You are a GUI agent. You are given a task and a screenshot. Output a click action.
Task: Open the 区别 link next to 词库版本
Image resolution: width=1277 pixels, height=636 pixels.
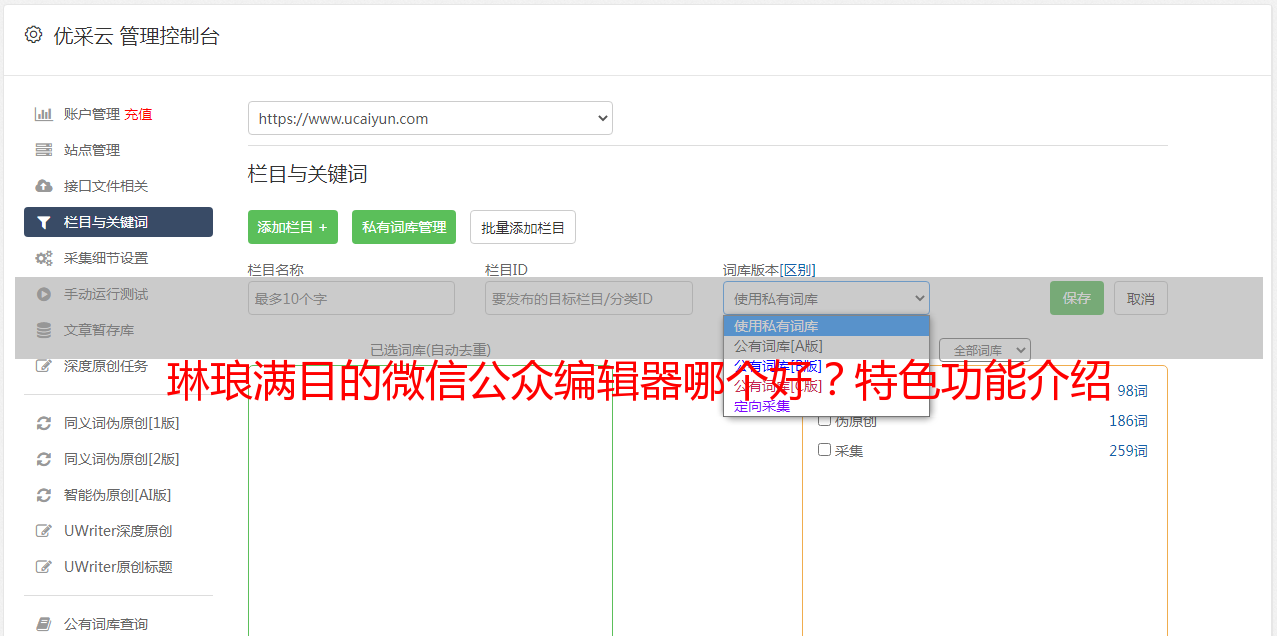[x=798, y=270]
